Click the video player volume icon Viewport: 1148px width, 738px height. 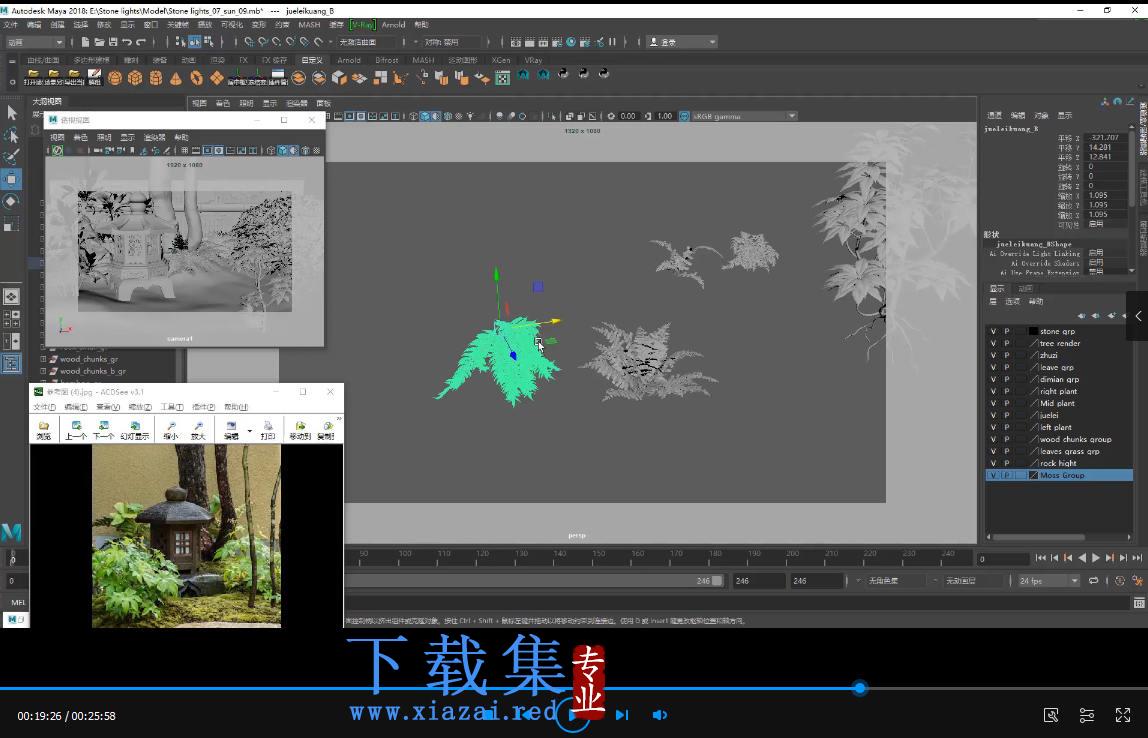click(x=659, y=715)
